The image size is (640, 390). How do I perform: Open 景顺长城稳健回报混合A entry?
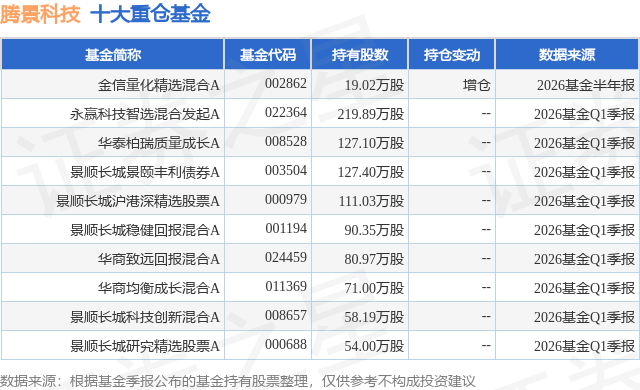pos(144,230)
